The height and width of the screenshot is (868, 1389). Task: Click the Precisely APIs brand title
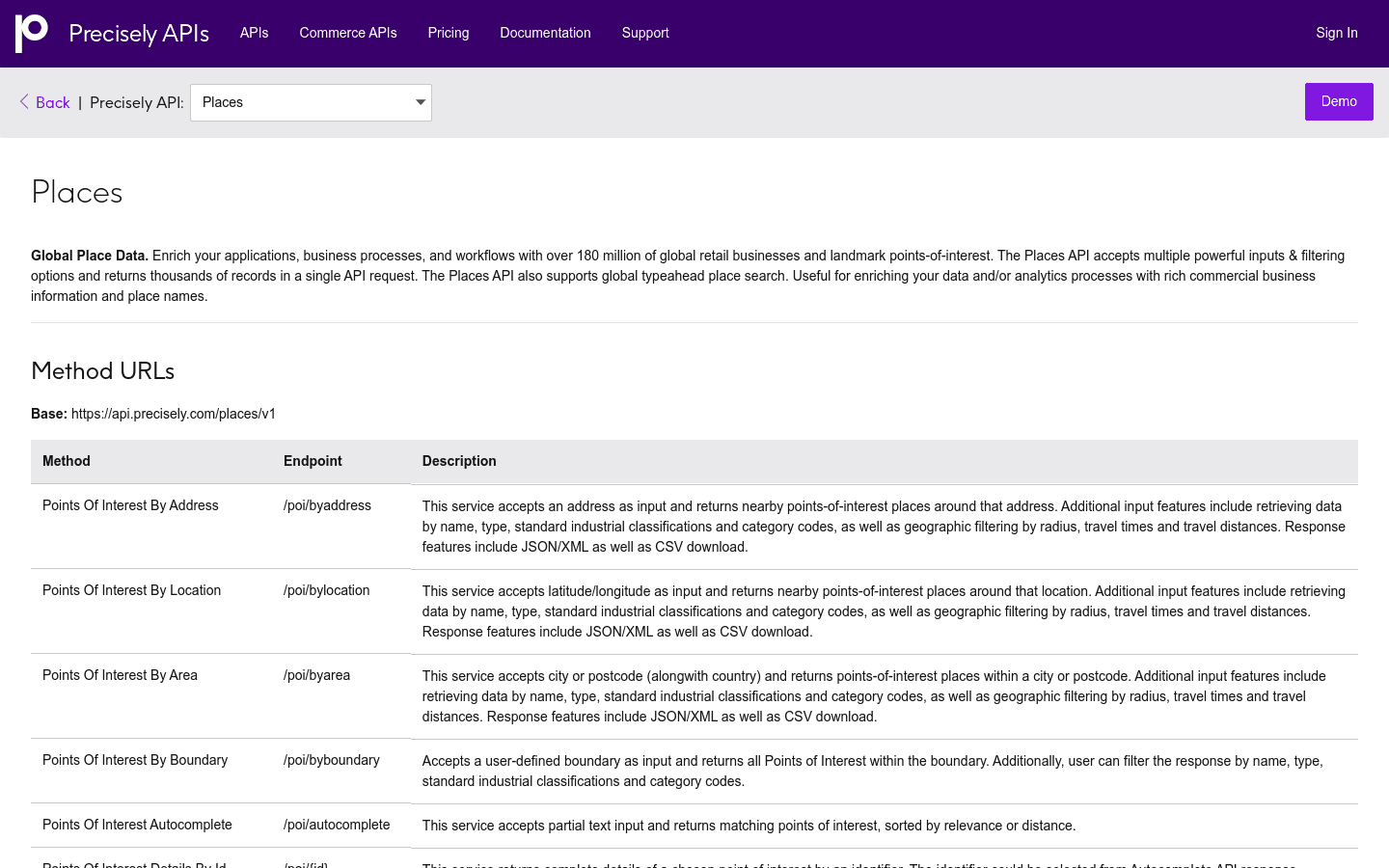[x=139, y=34]
